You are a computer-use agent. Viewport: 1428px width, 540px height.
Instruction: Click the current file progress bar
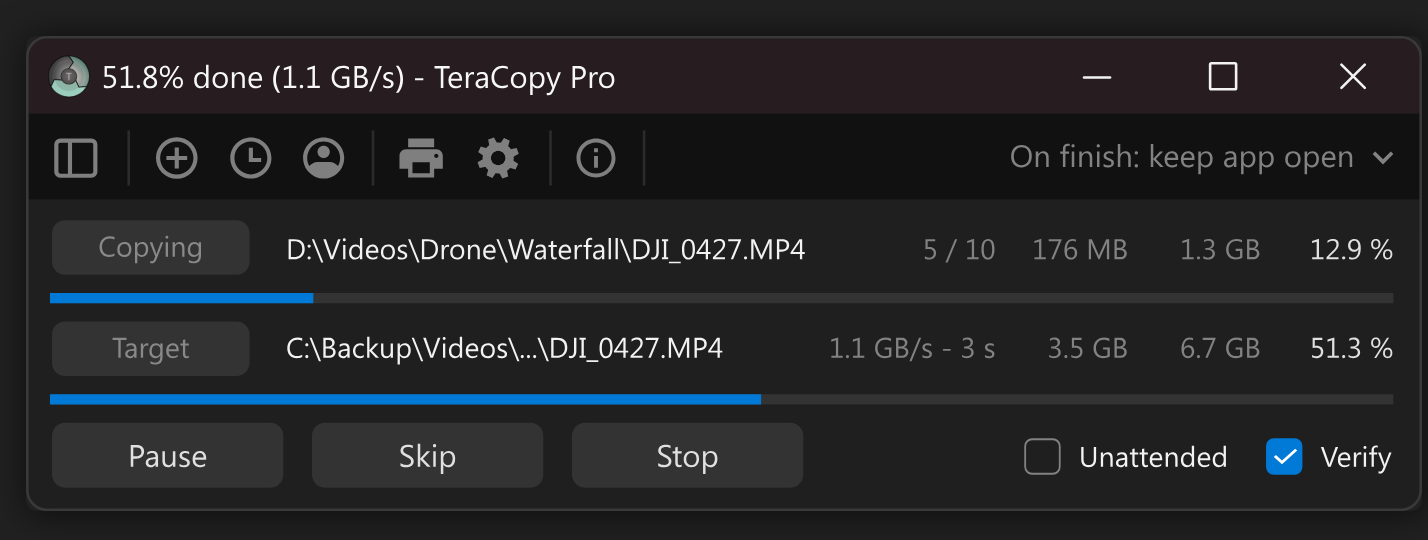[x=720, y=298]
